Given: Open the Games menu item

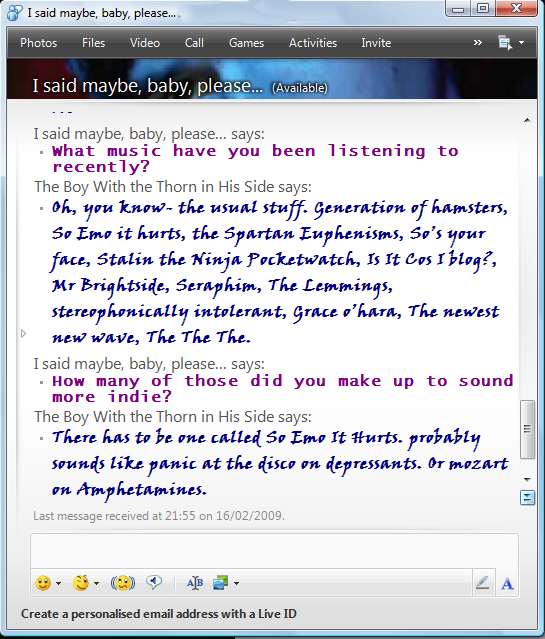Looking at the screenshot, I should pos(246,43).
